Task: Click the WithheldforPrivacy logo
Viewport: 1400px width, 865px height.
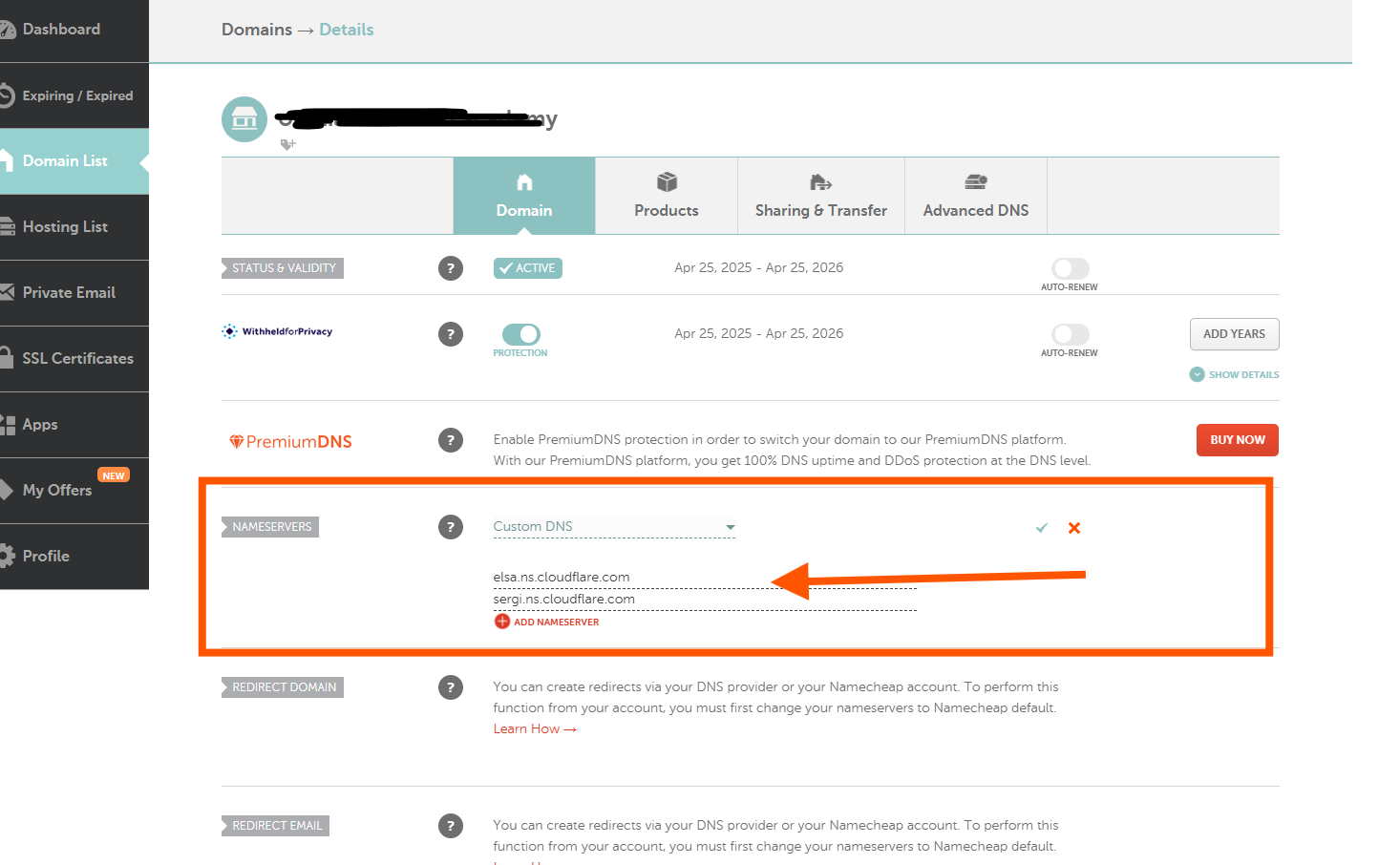Action: (x=277, y=331)
